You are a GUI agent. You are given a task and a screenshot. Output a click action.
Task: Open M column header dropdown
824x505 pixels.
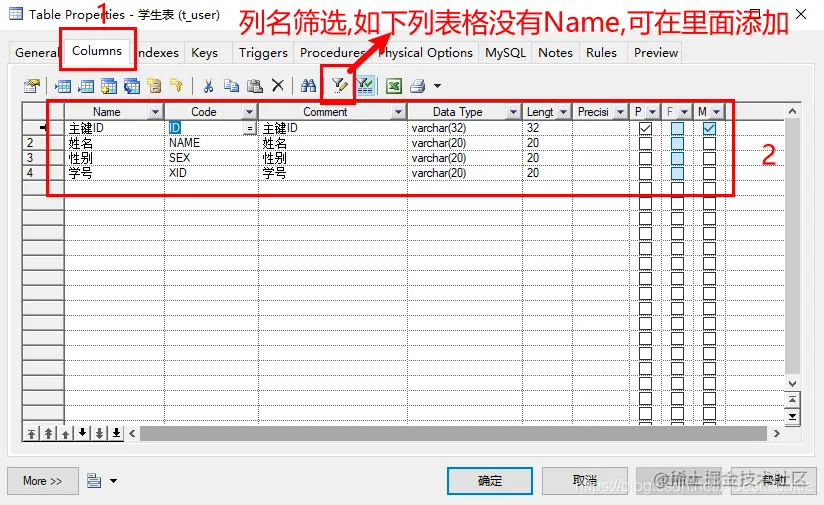[x=716, y=112]
